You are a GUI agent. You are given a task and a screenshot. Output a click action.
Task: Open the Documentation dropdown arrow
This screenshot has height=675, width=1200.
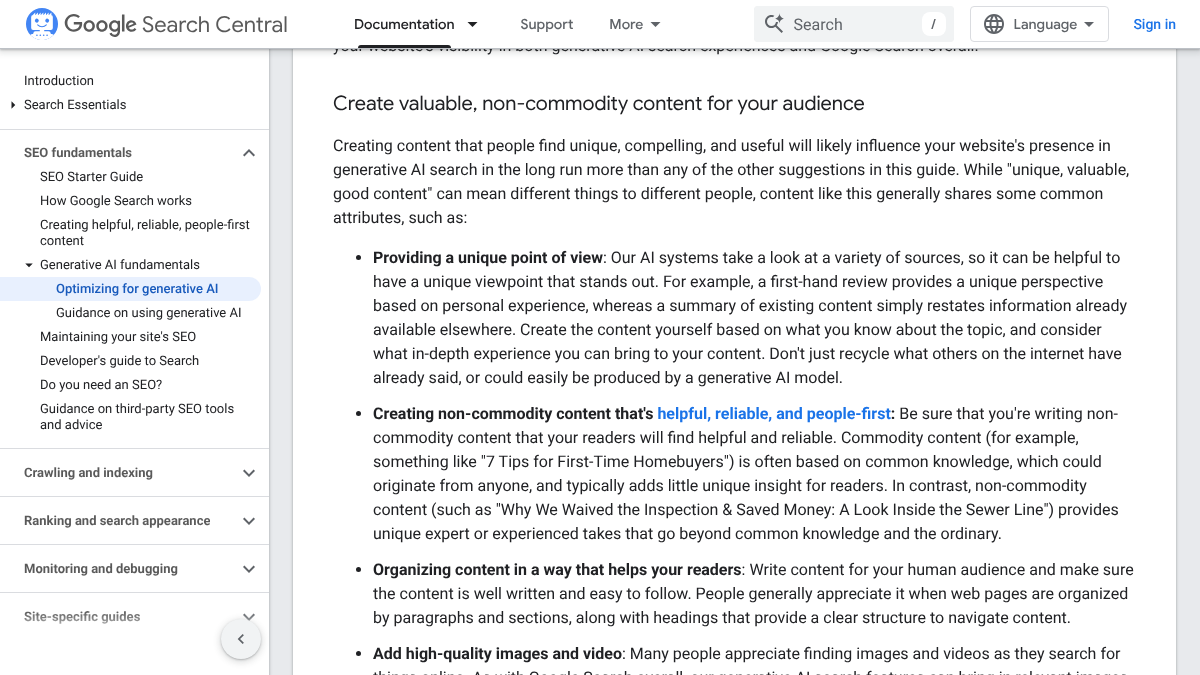473,24
